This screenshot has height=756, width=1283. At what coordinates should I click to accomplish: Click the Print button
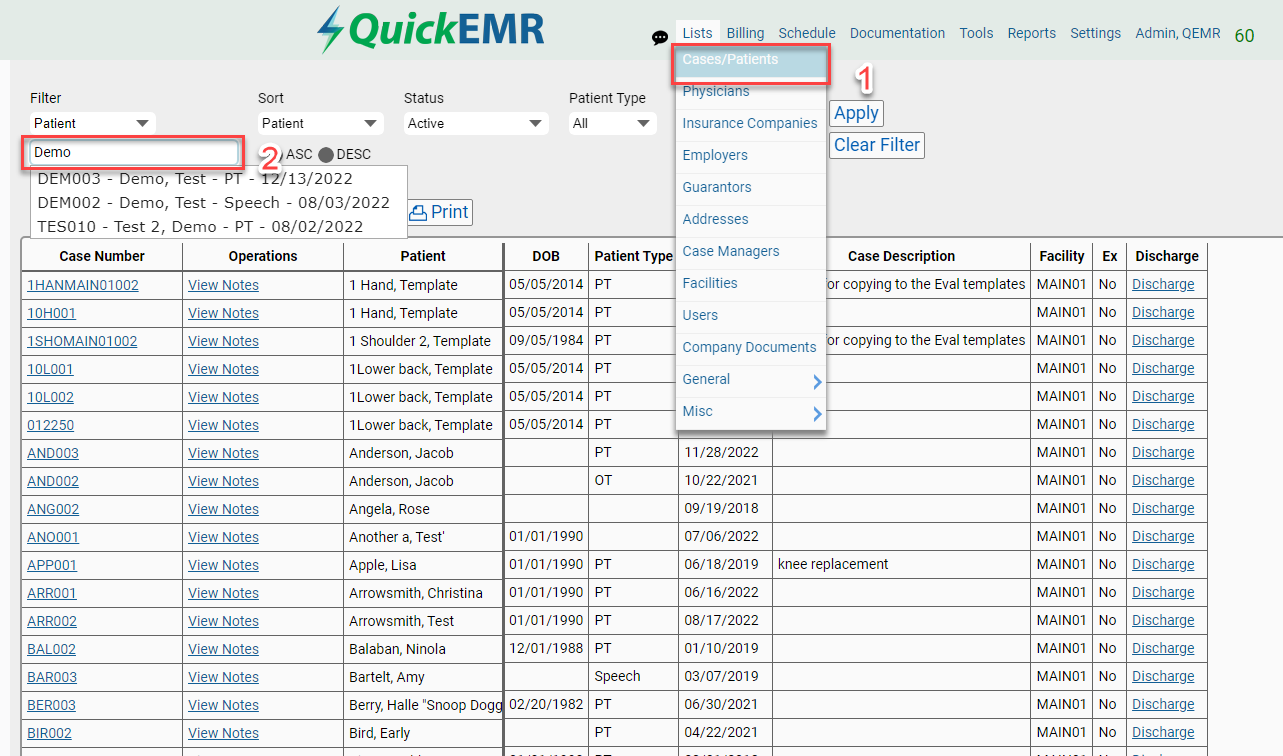pos(440,212)
